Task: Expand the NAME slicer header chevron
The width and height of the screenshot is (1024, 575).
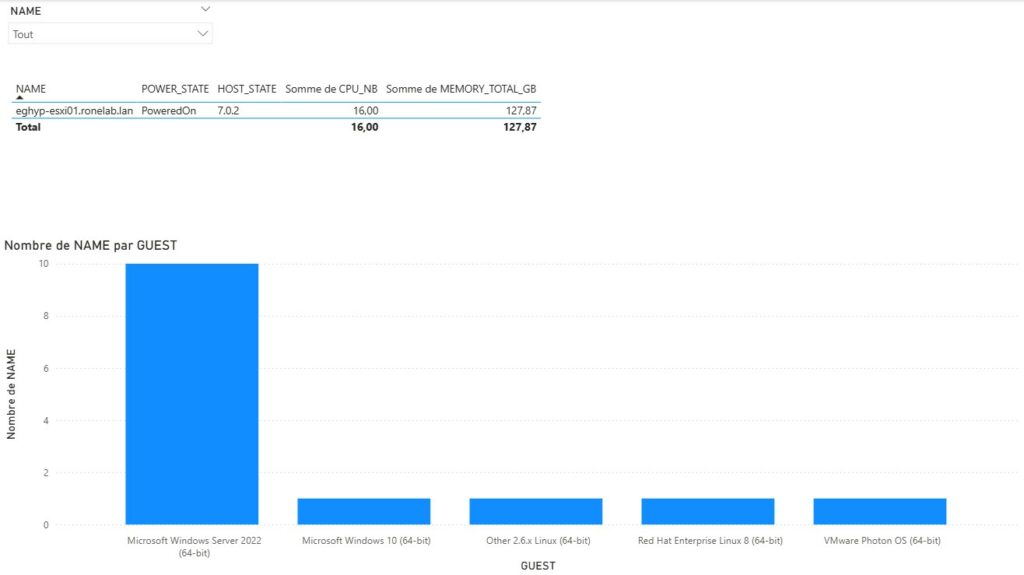Action: coord(205,9)
